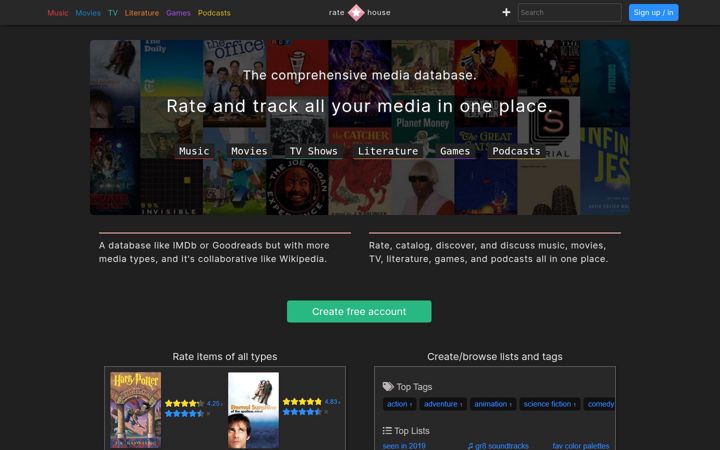Select the comedy tag
The width and height of the screenshot is (720, 450).
(x=600, y=404)
